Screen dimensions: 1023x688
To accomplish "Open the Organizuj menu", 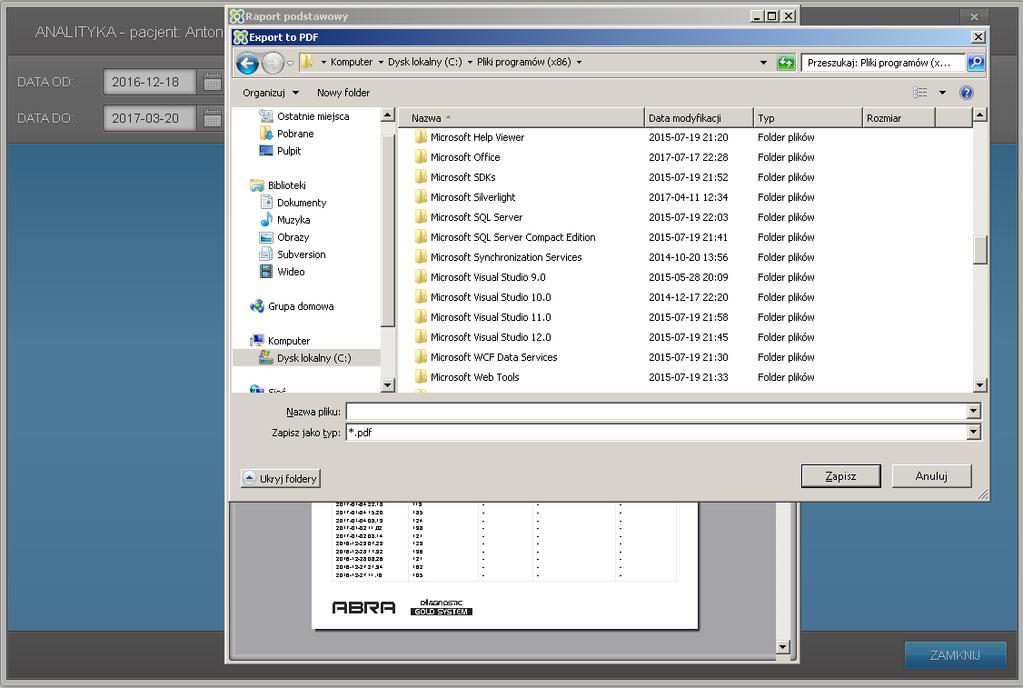I will (270, 93).
